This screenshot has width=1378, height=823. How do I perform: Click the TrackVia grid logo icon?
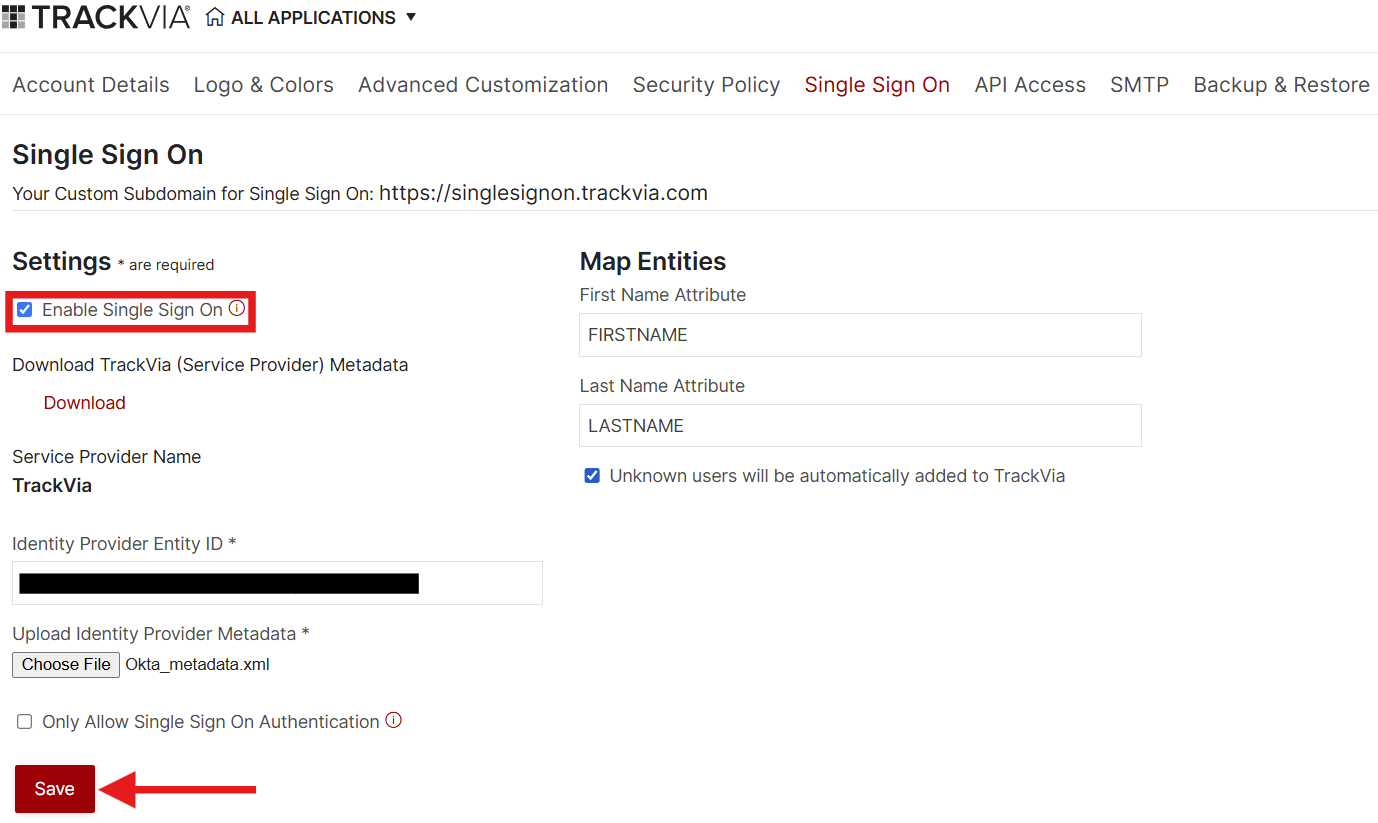tap(14, 17)
